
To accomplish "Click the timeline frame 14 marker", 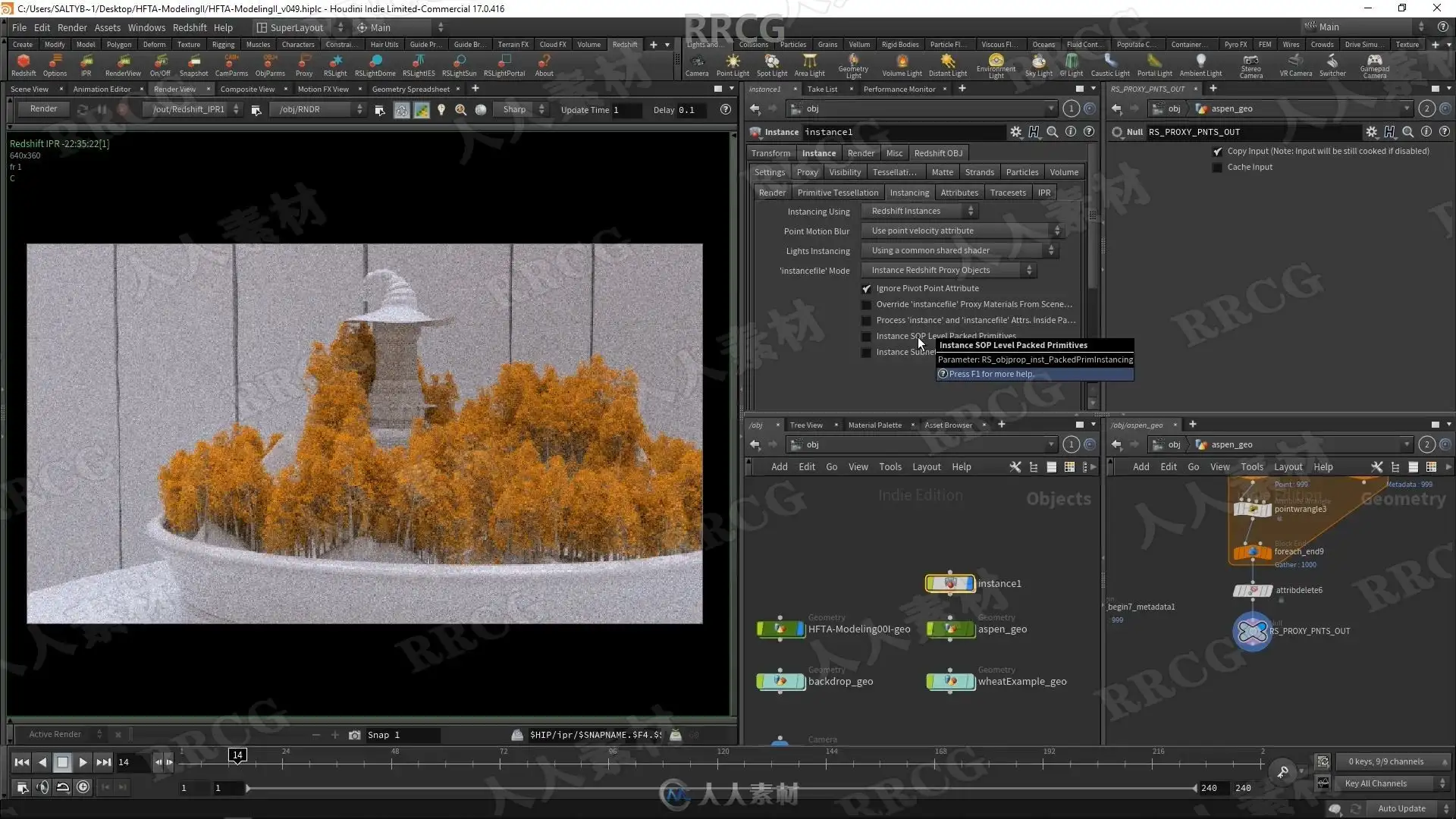I will coord(237,755).
